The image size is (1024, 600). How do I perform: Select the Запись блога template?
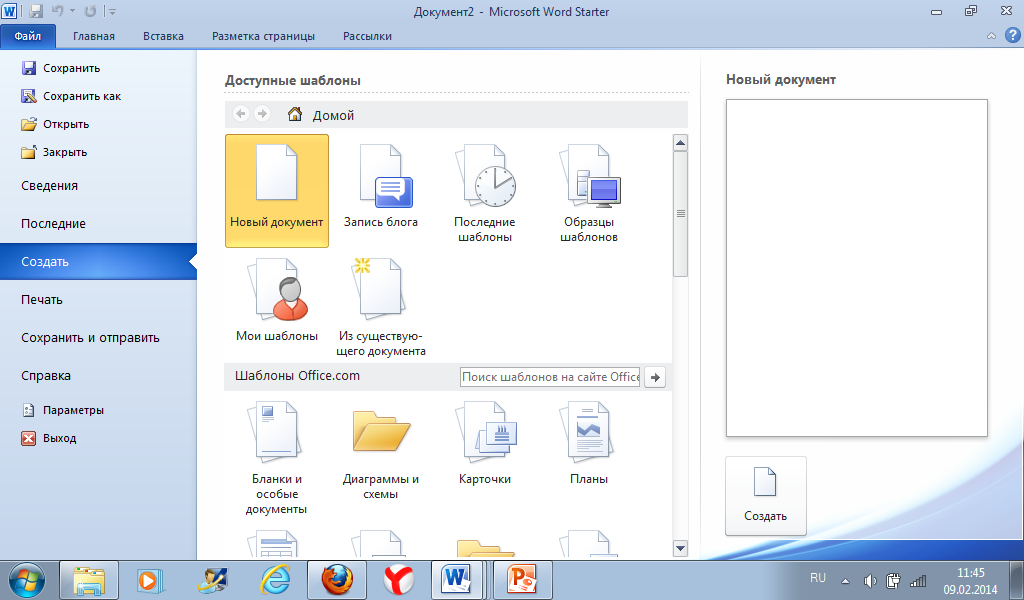(381, 187)
